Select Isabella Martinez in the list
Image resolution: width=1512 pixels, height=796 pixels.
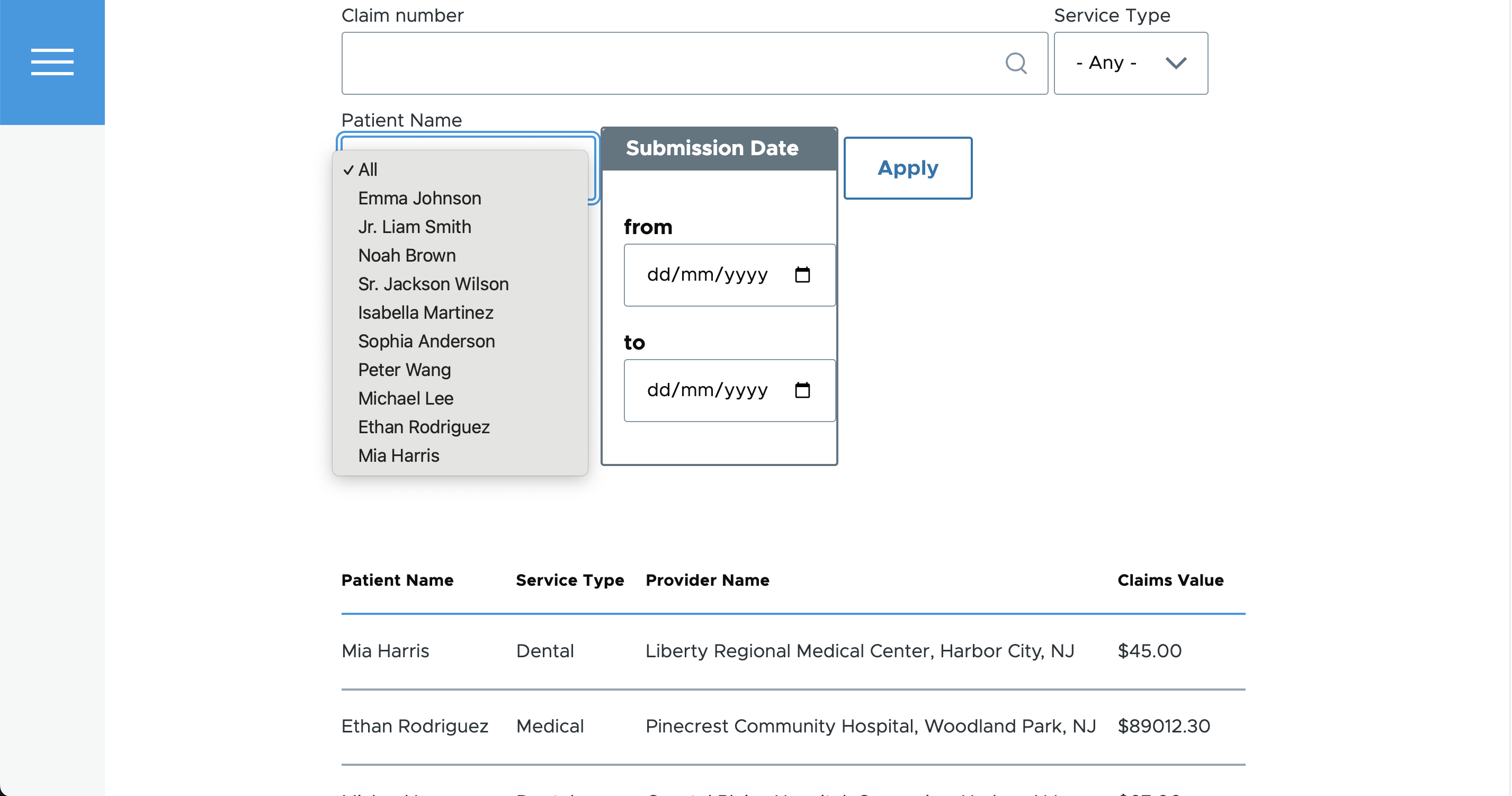[x=426, y=313]
